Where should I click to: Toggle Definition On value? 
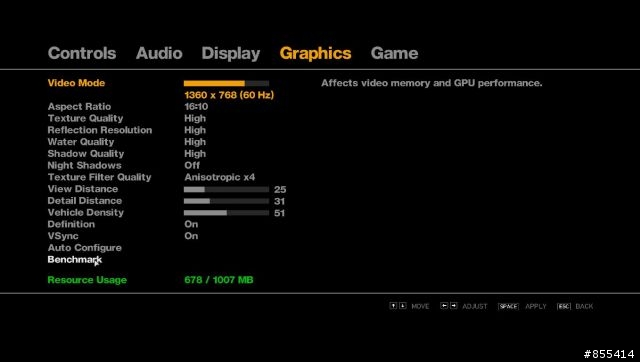pos(191,224)
